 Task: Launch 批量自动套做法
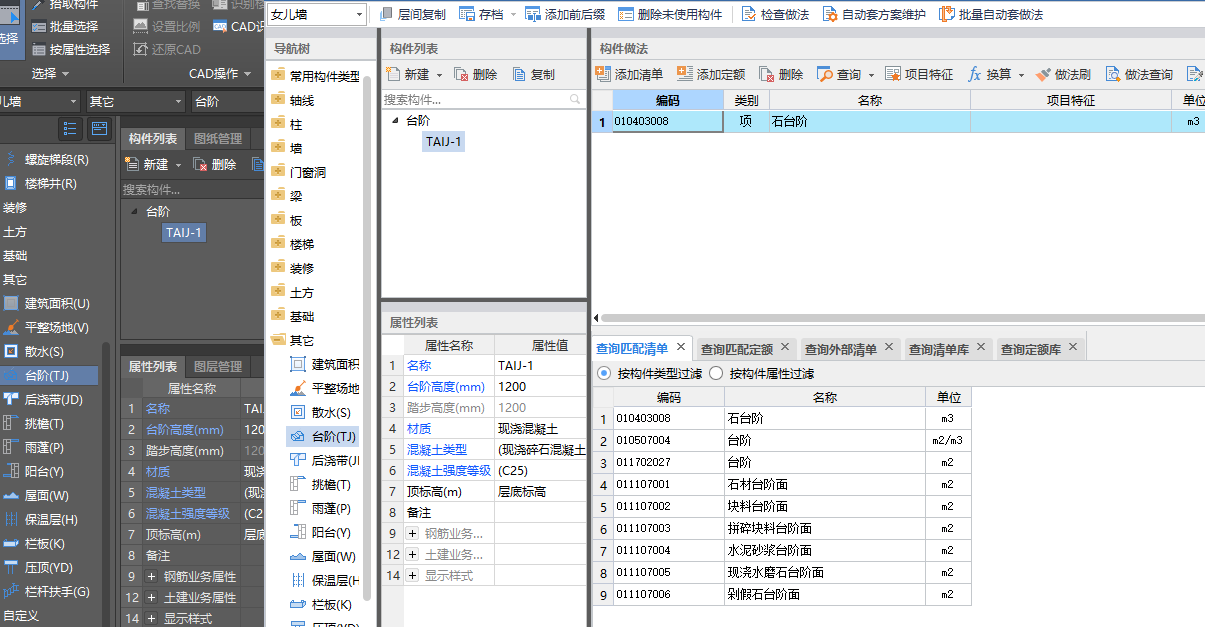pyautogui.click(x=990, y=15)
